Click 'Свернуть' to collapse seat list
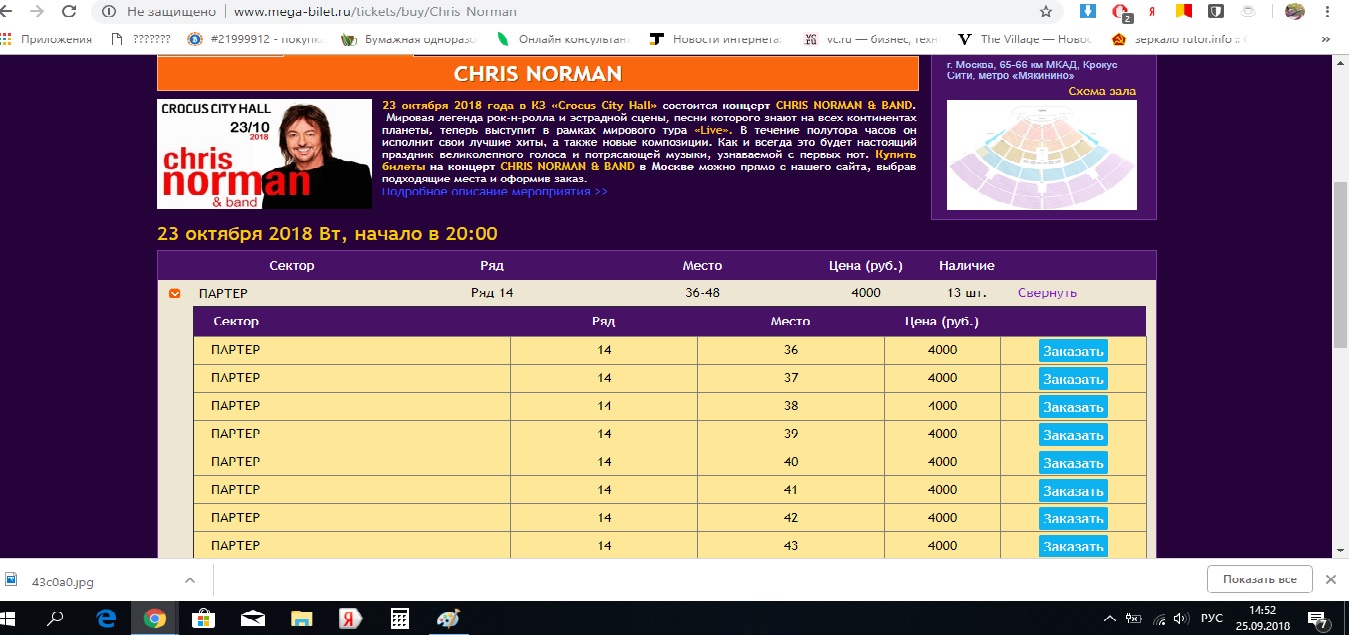The image size is (1366, 635). tap(1047, 293)
